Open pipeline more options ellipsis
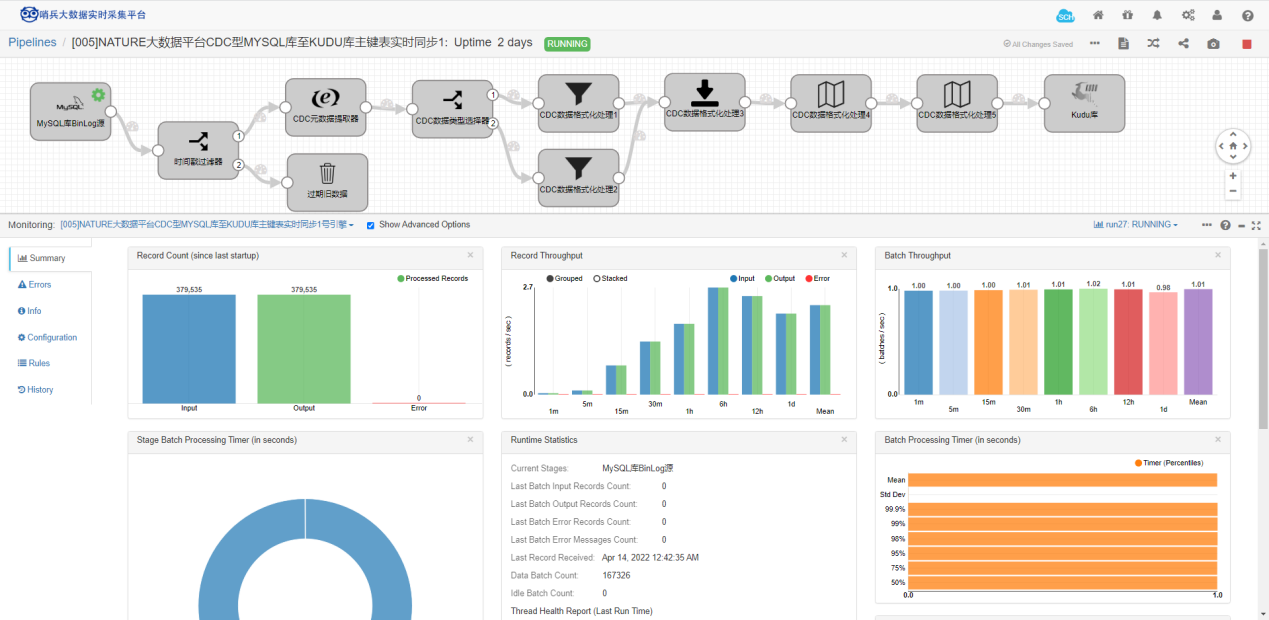This screenshot has height=620, width=1269. coord(1095,44)
